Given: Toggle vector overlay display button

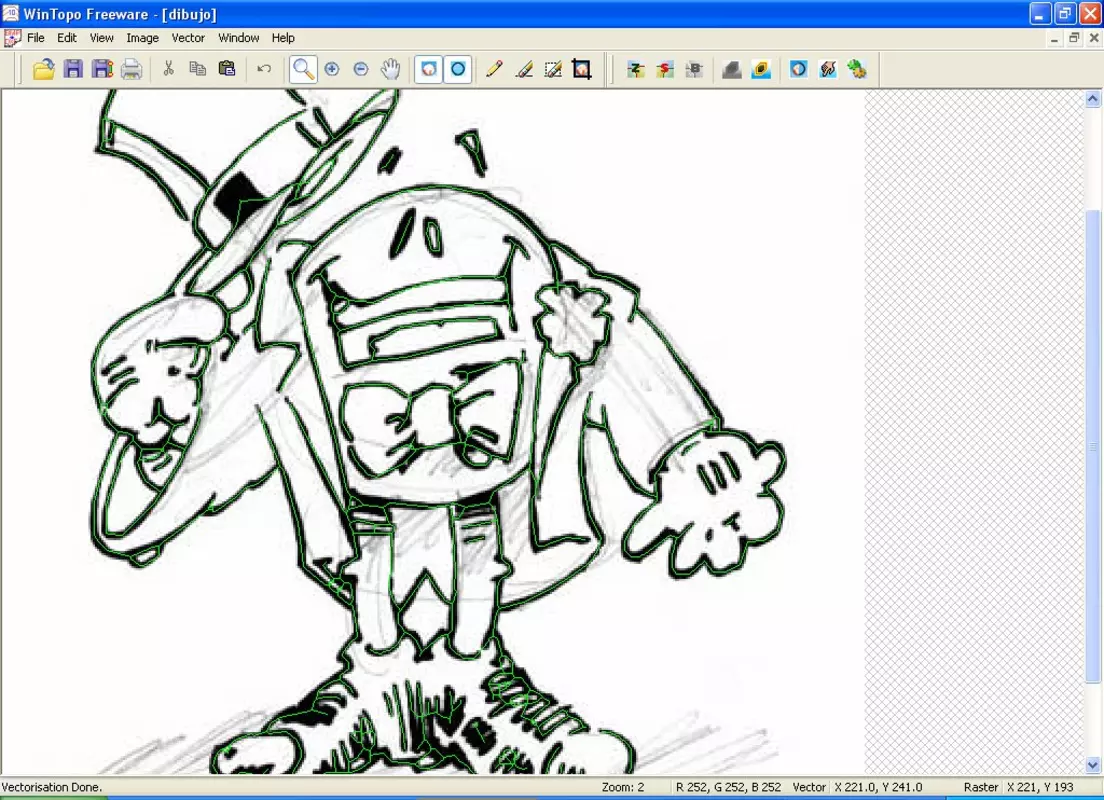Looking at the screenshot, I should (458, 69).
